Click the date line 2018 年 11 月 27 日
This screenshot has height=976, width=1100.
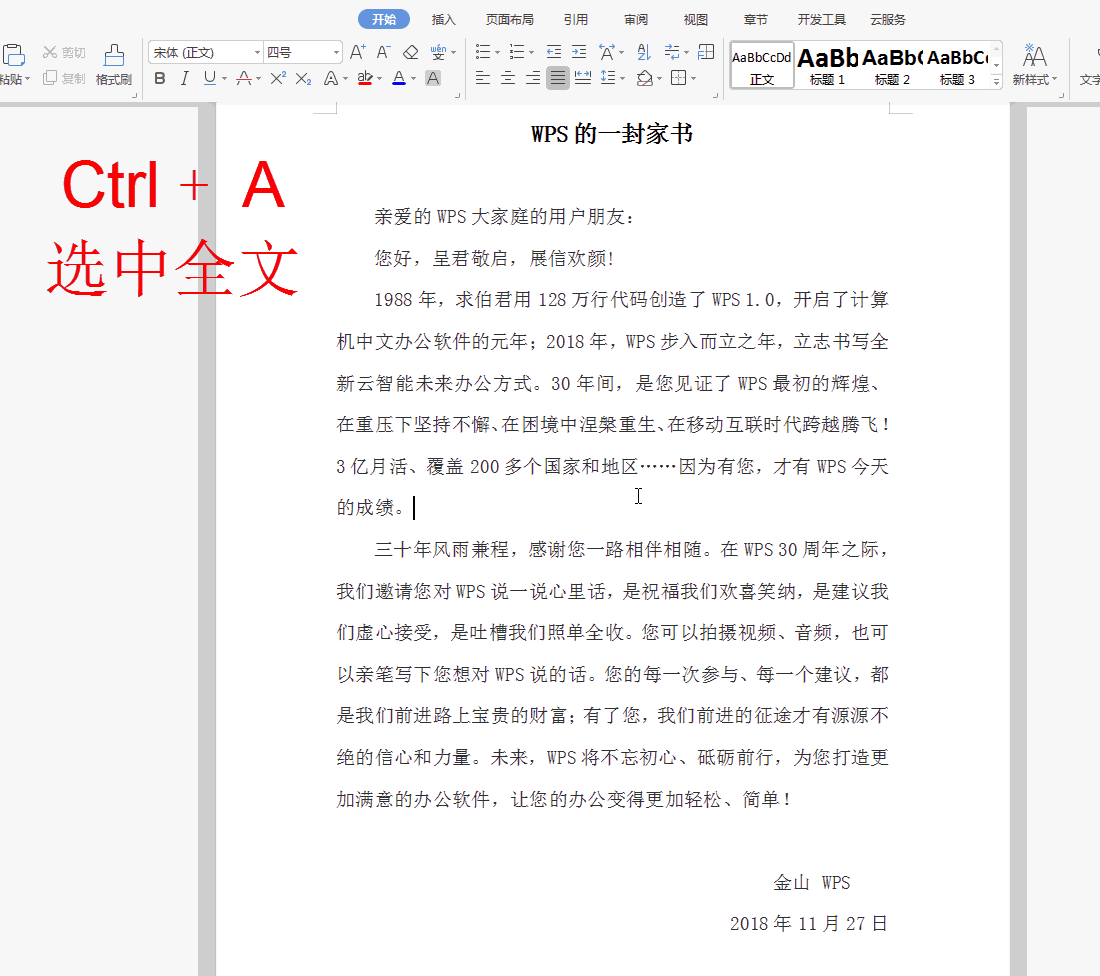pyautogui.click(x=809, y=923)
